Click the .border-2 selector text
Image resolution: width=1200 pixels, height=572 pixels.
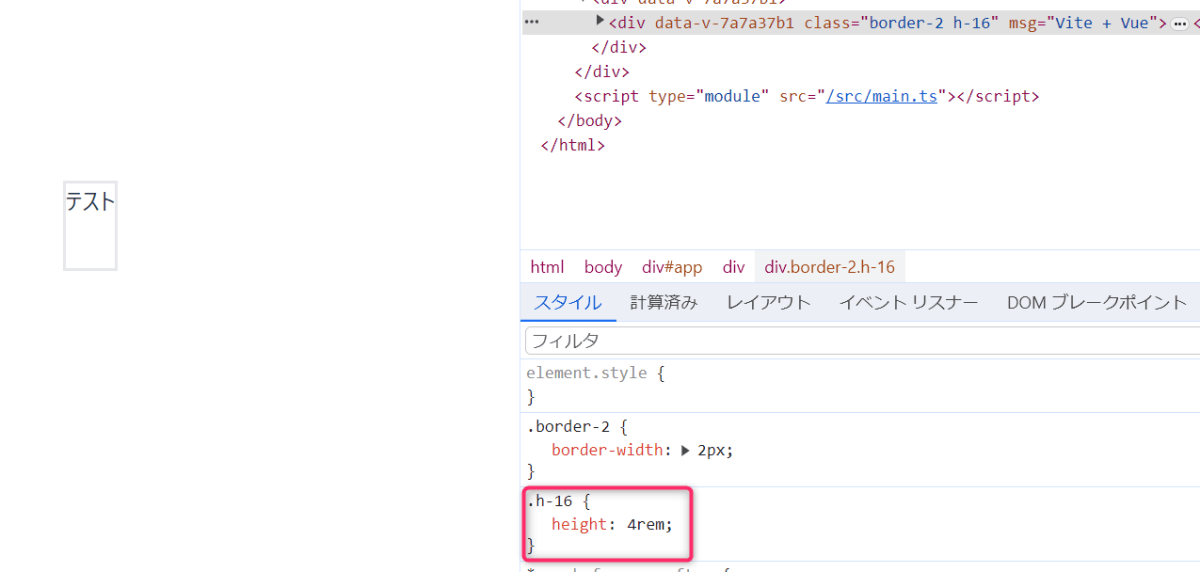click(x=567, y=427)
